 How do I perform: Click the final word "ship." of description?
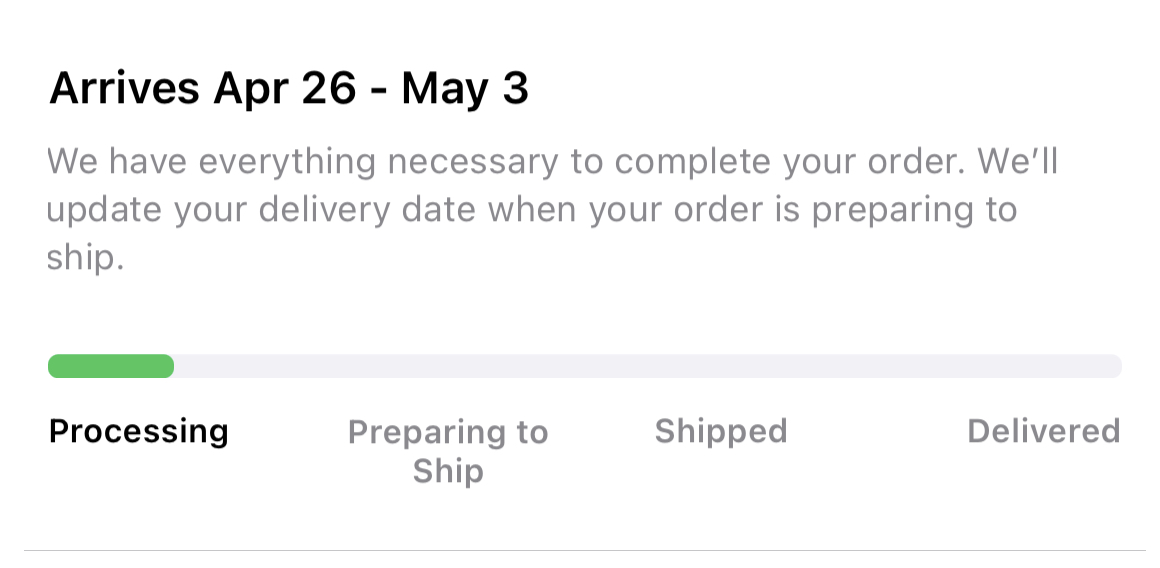click(85, 258)
